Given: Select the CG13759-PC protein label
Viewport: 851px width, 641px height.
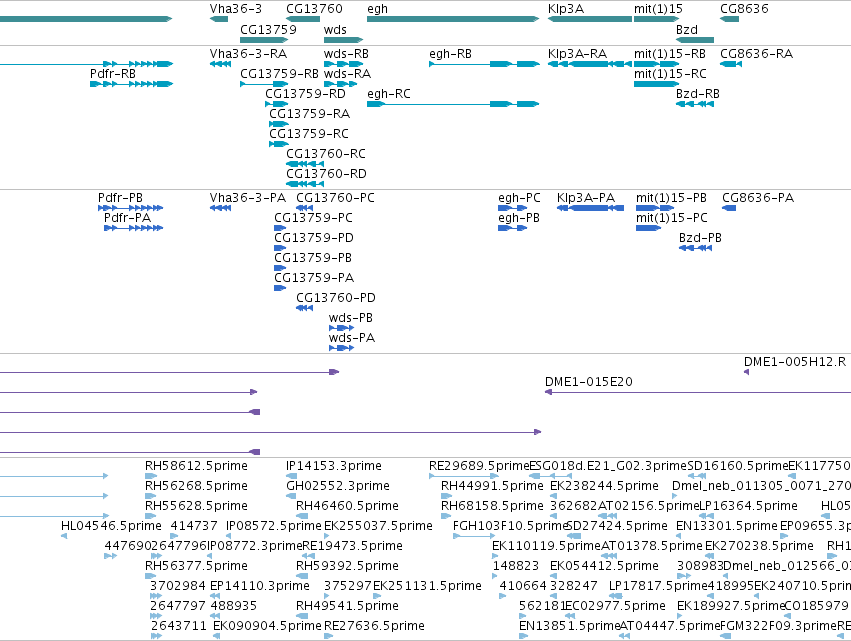Looking at the screenshot, I should [313, 218].
